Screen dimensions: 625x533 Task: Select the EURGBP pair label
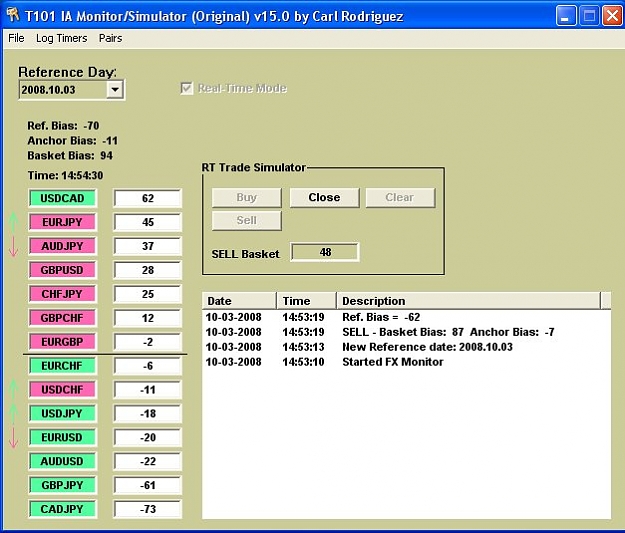tap(63, 342)
